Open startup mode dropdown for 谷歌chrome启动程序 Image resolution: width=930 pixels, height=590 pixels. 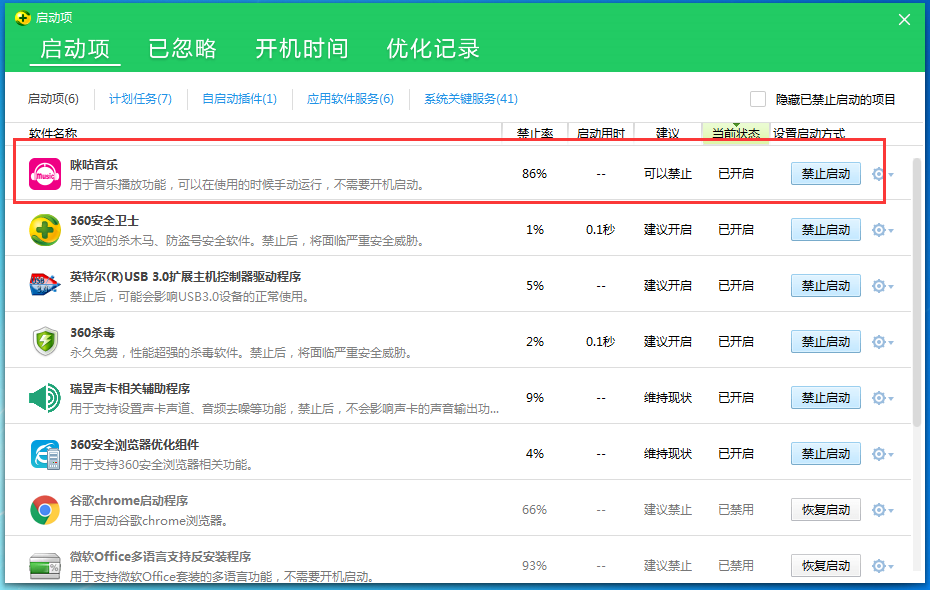(890, 509)
